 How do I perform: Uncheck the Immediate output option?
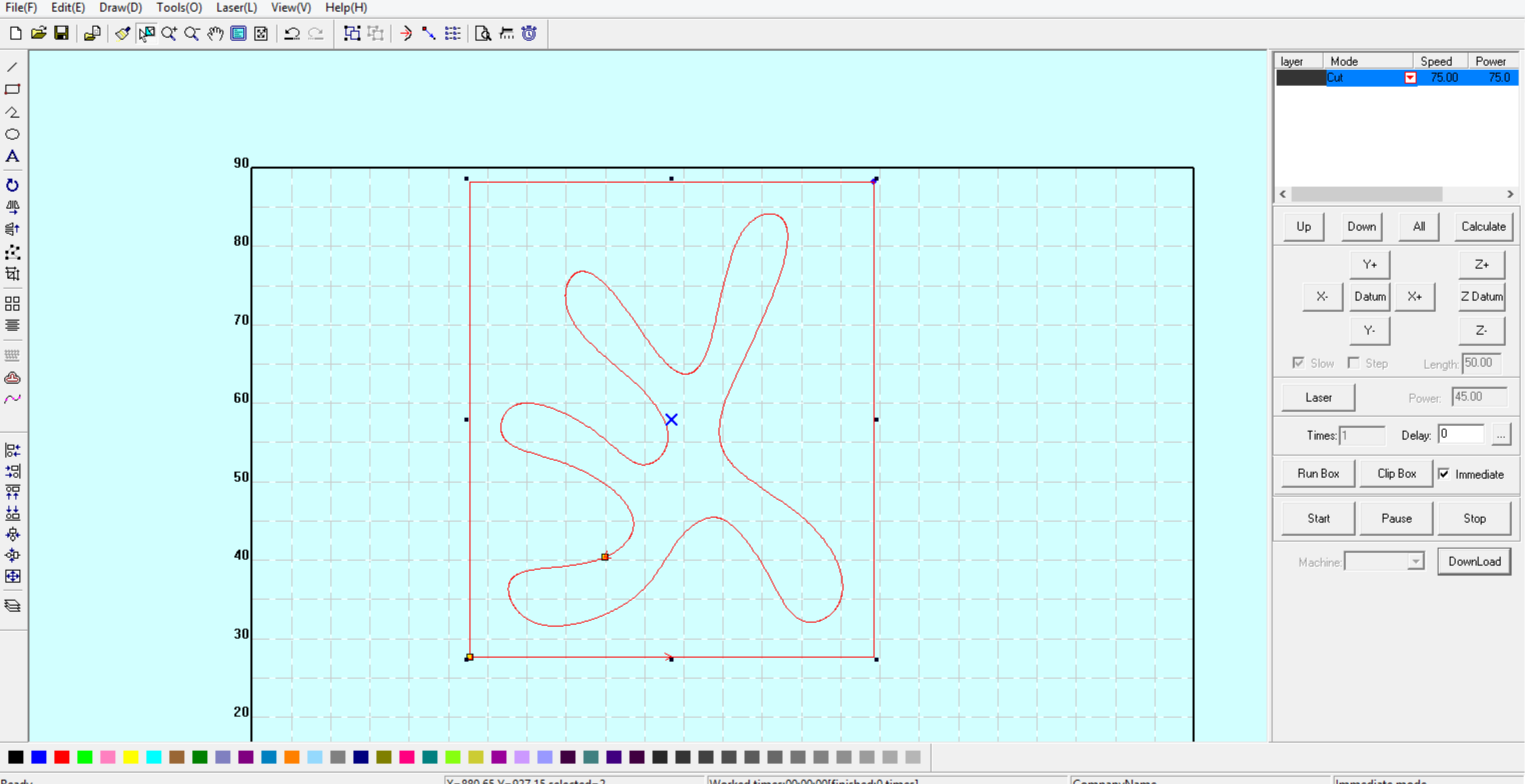(x=1445, y=474)
